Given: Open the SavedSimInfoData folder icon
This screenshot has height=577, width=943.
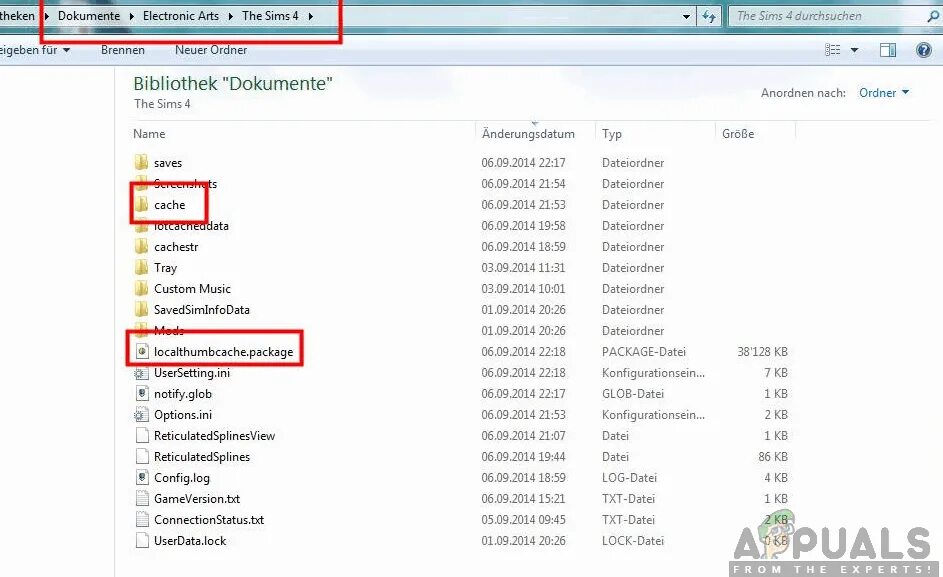Looking at the screenshot, I should tap(141, 310).
